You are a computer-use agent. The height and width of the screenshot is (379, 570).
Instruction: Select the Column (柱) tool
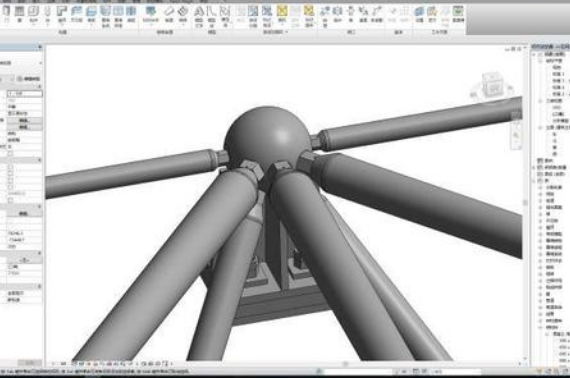pos(48,15)
